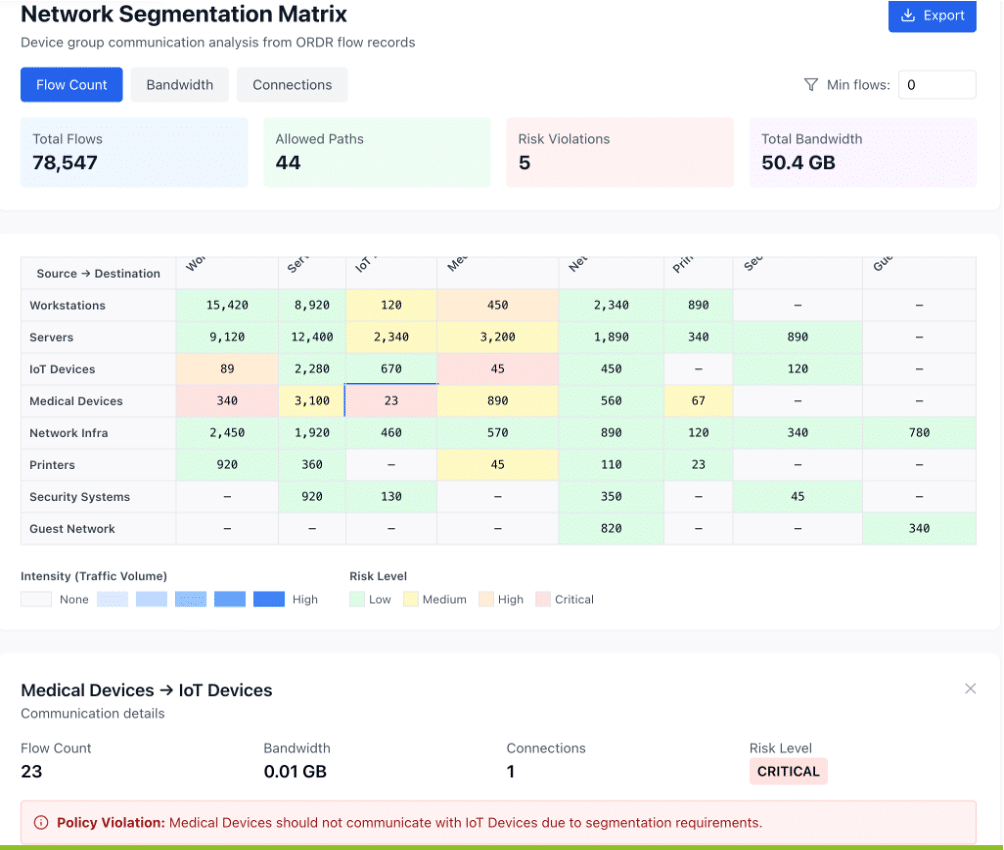
Task: Close the Medical Devices communication details panel
Action: tap(969, 689)
